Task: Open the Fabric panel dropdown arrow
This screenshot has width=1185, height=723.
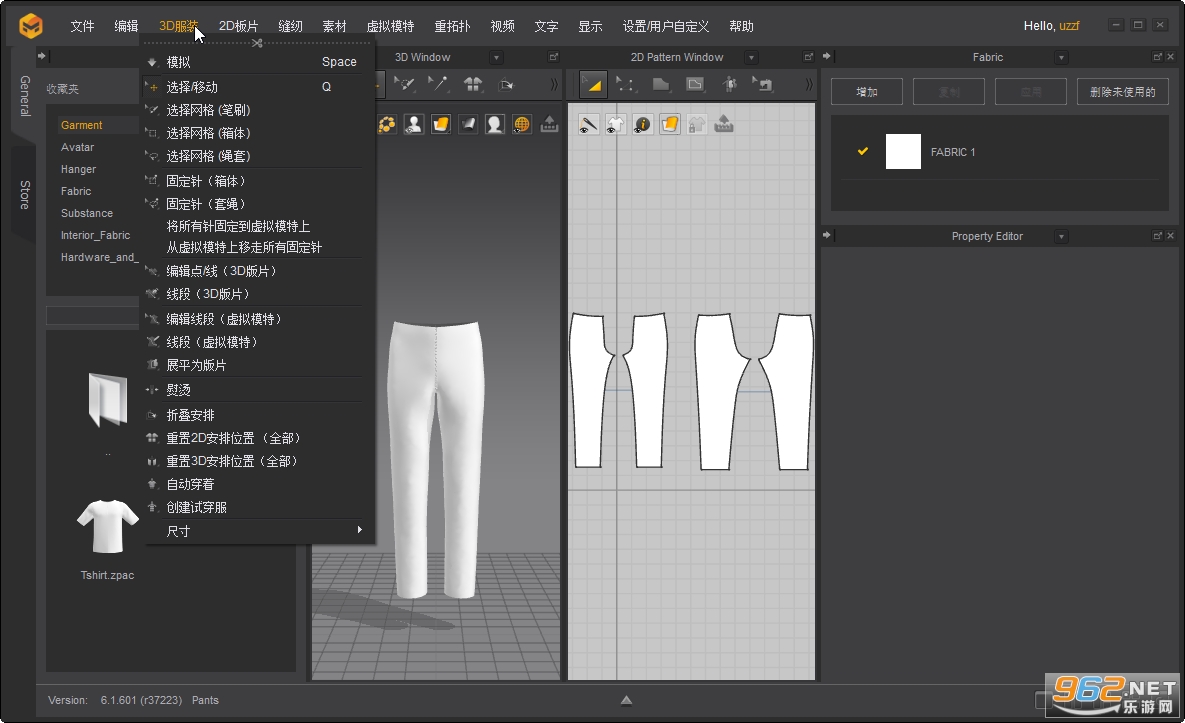Action: [x=1061, y=57]
